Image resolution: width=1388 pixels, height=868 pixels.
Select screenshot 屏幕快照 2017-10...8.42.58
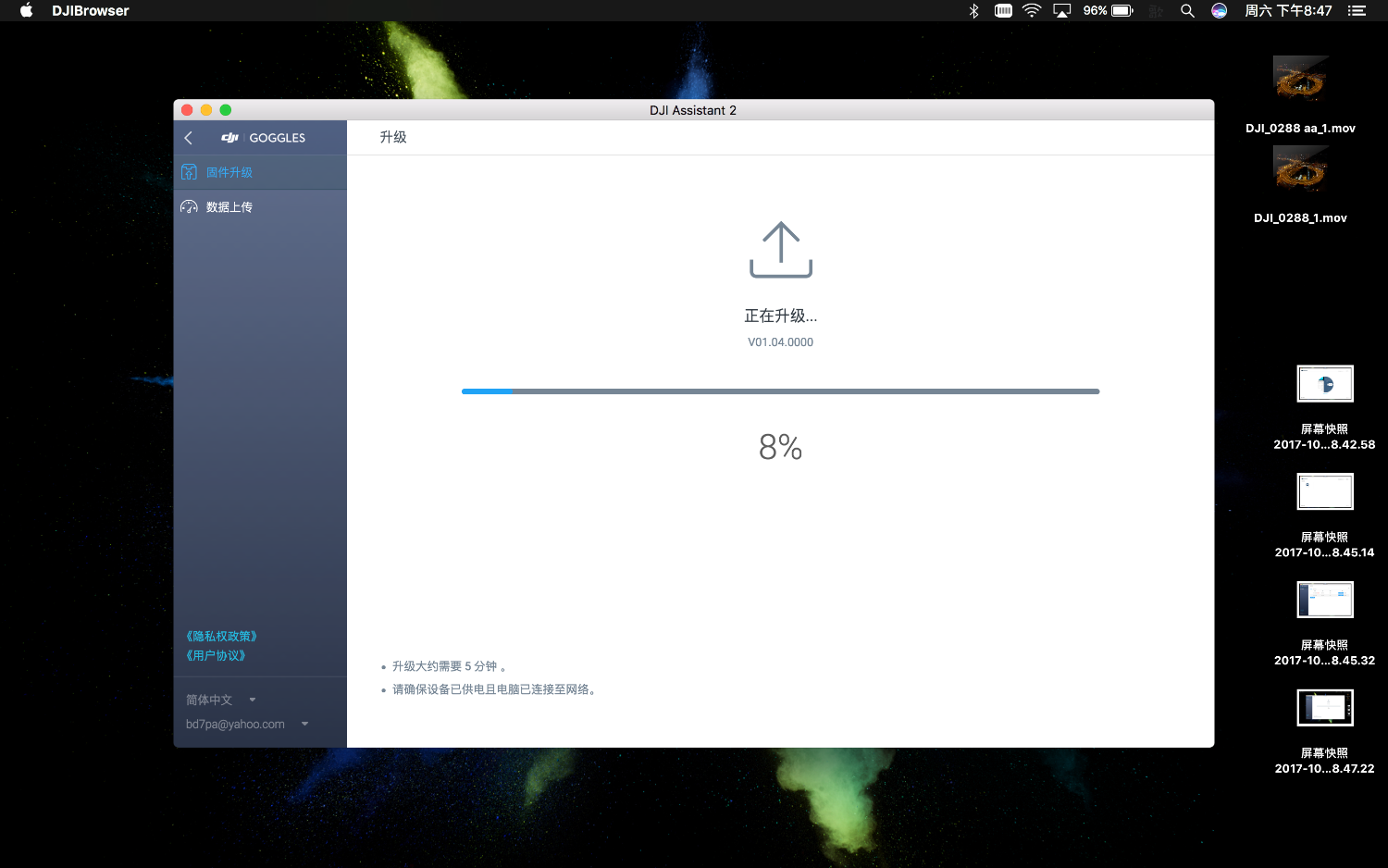[1325, 407]
